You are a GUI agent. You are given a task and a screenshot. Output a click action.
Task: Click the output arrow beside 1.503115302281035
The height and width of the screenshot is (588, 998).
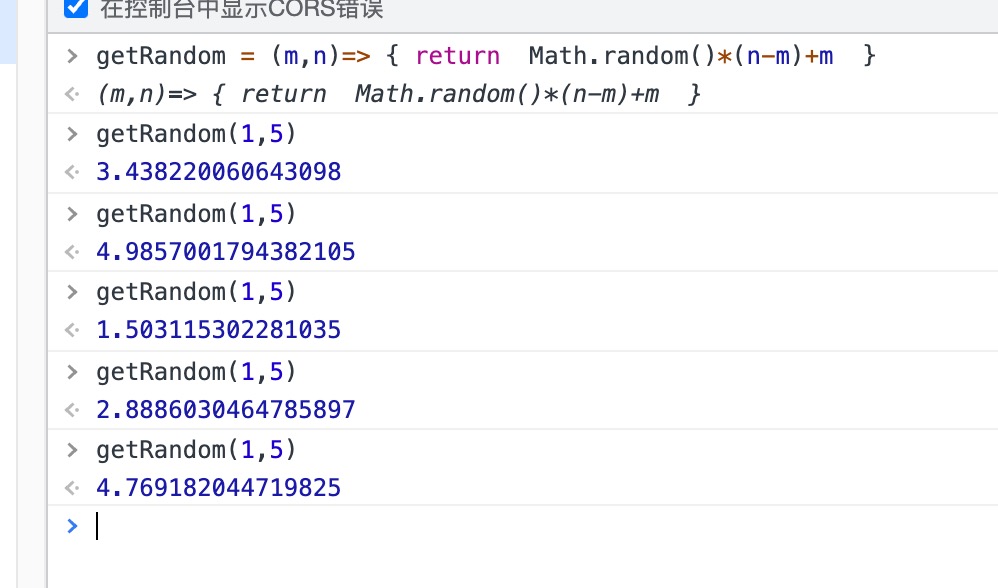(71, 330)
